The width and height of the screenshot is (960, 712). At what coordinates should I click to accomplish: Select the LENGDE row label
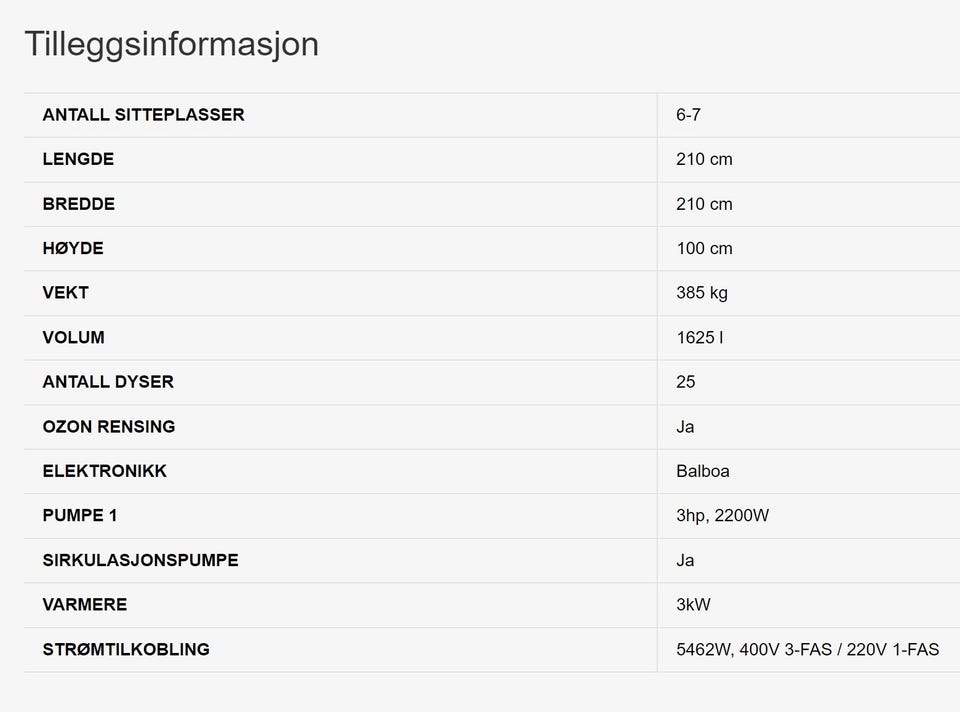(x=78, y=159)
